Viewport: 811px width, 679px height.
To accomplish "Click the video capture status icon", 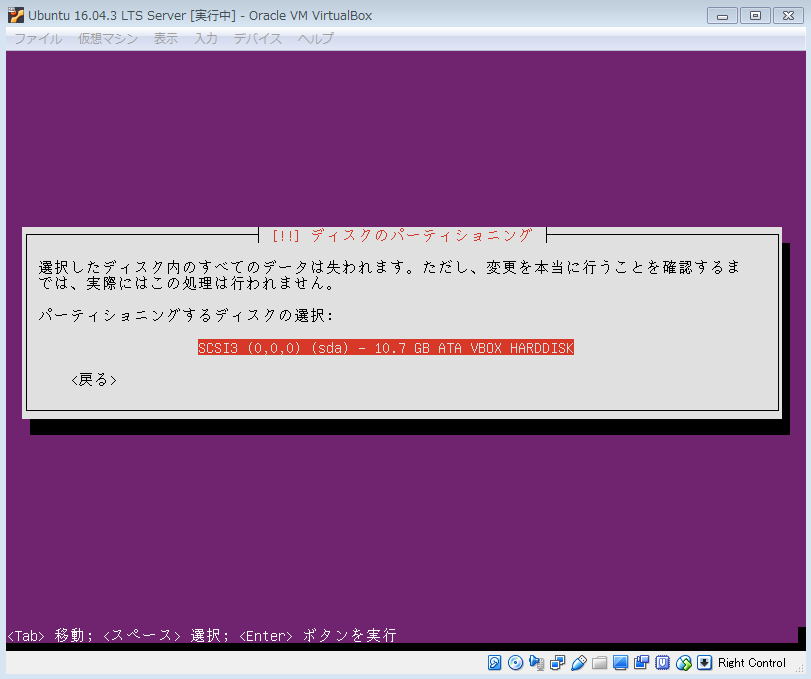I will click(x=642, y=663).
